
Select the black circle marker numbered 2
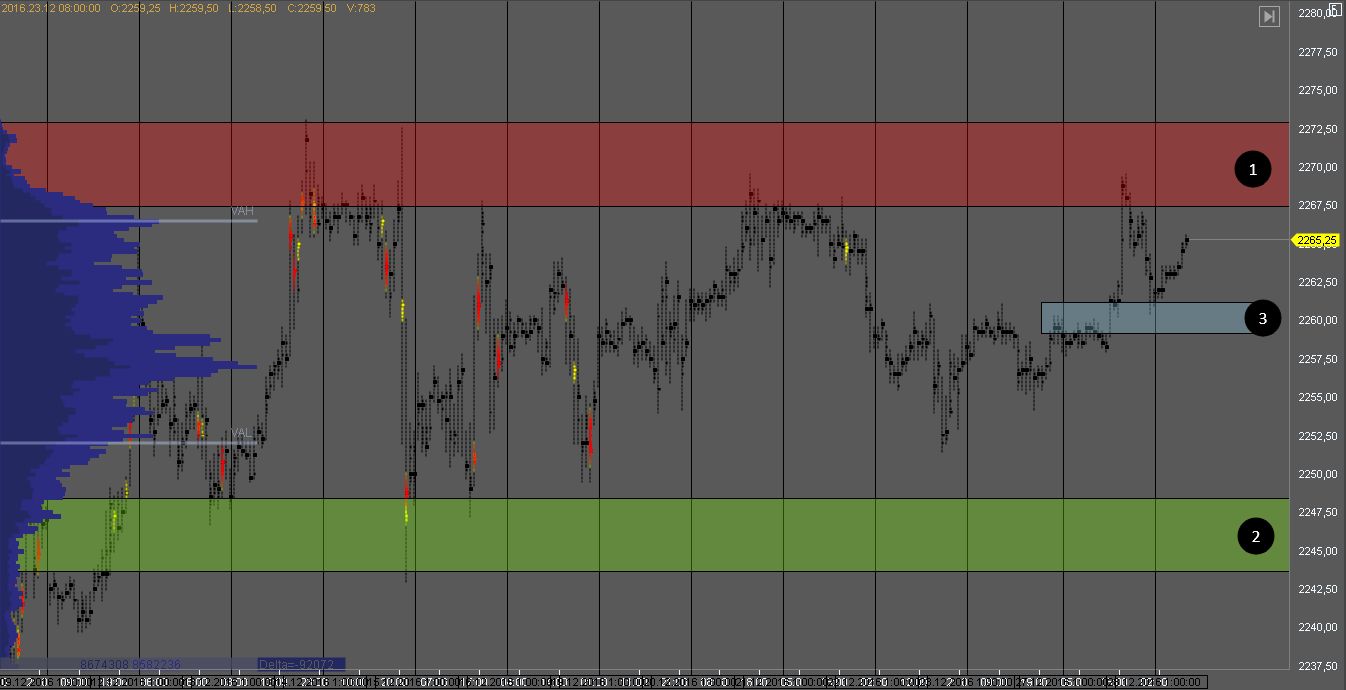[x=1256, y=537]
